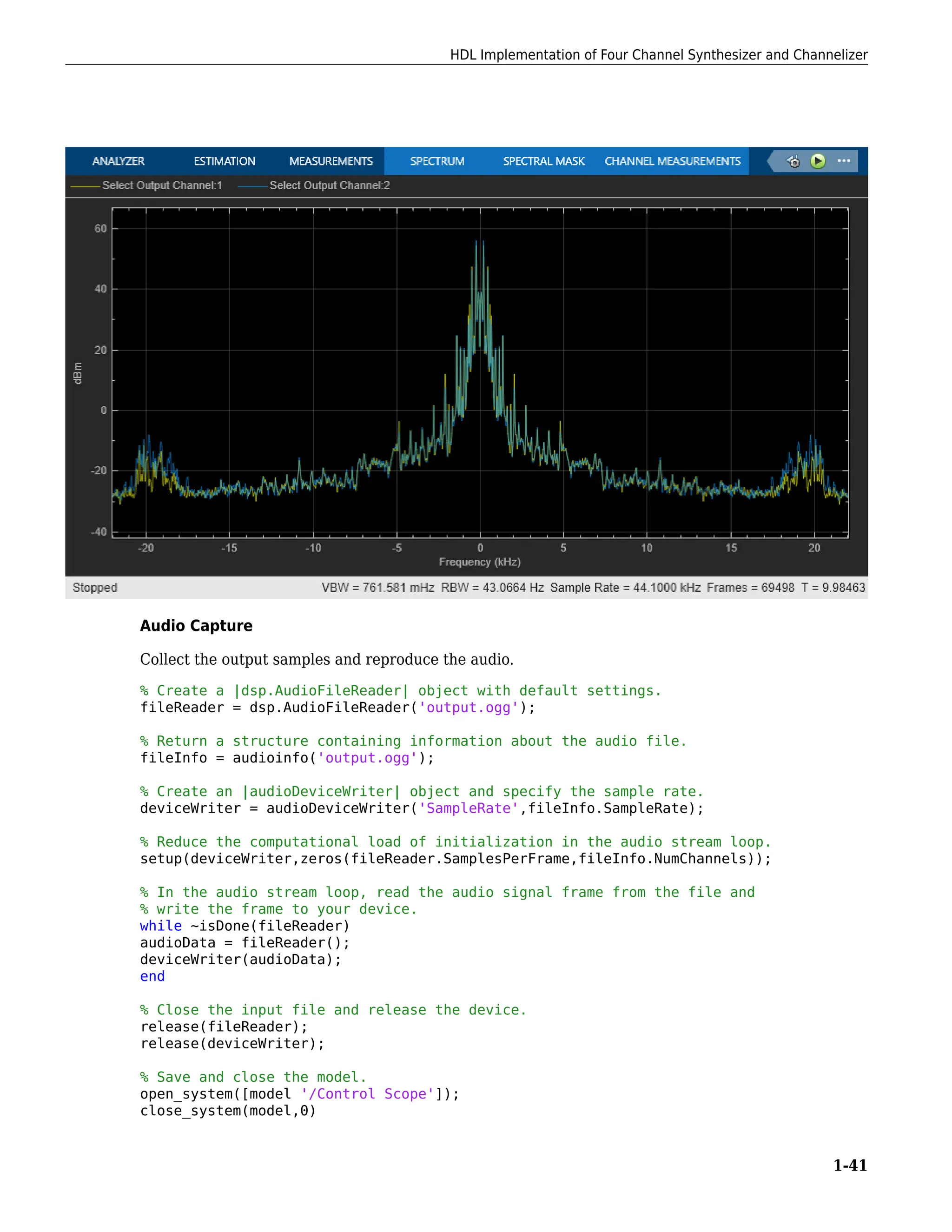Click the end keyword in code

152,976
